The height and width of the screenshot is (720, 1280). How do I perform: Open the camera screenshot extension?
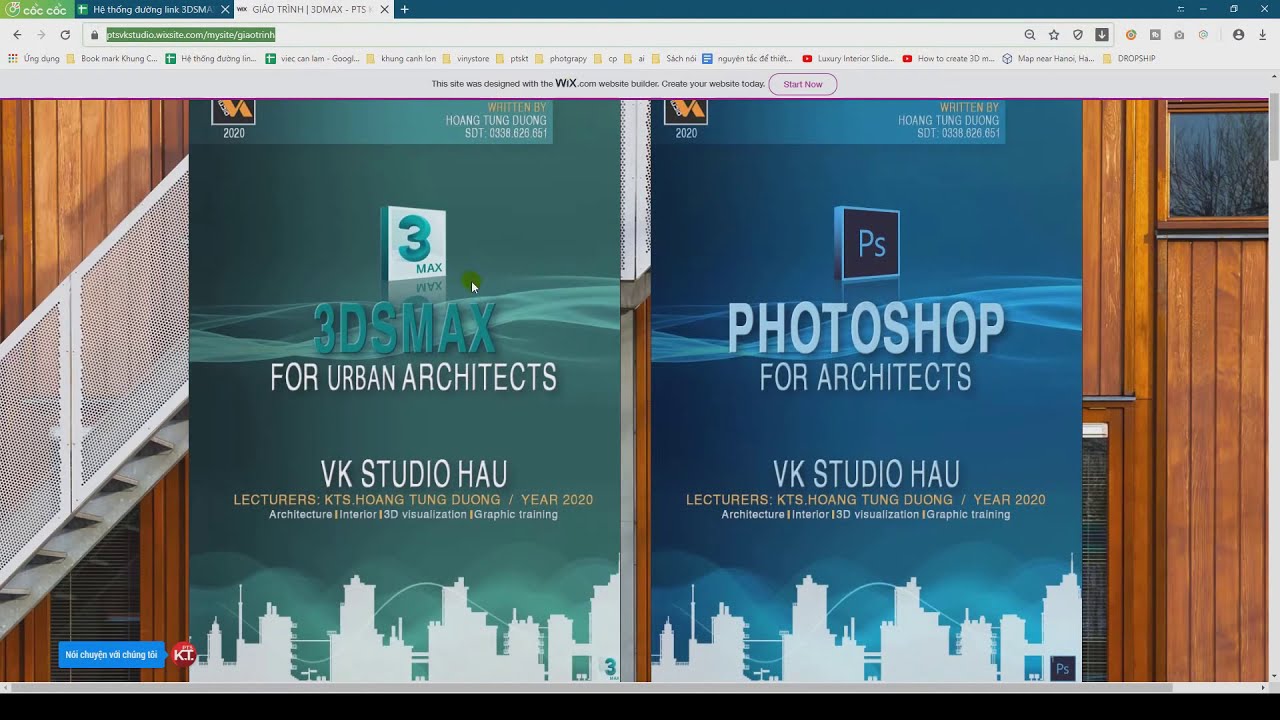tap(1179, 34)
